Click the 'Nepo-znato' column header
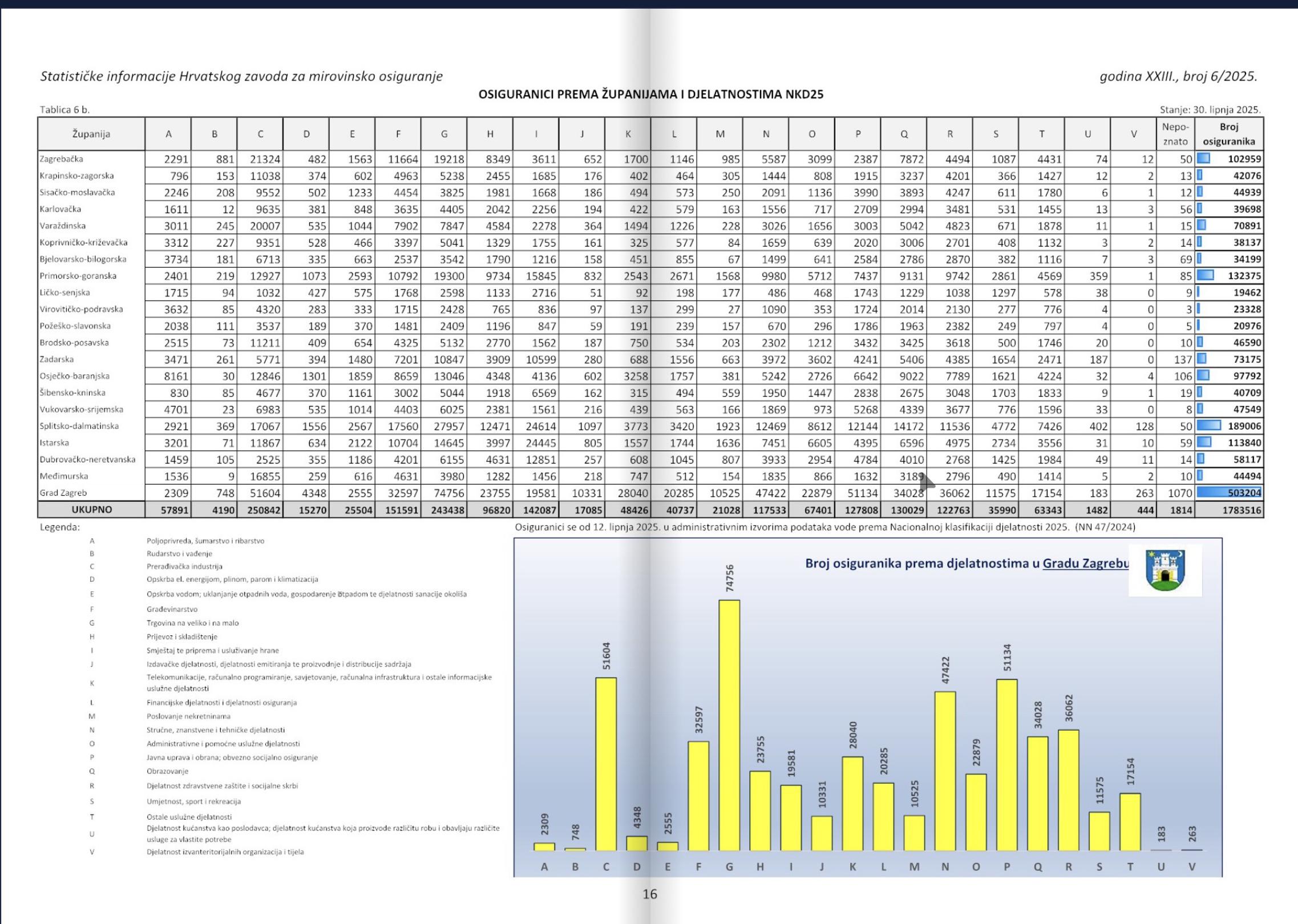 click(x=1175, y=134)
